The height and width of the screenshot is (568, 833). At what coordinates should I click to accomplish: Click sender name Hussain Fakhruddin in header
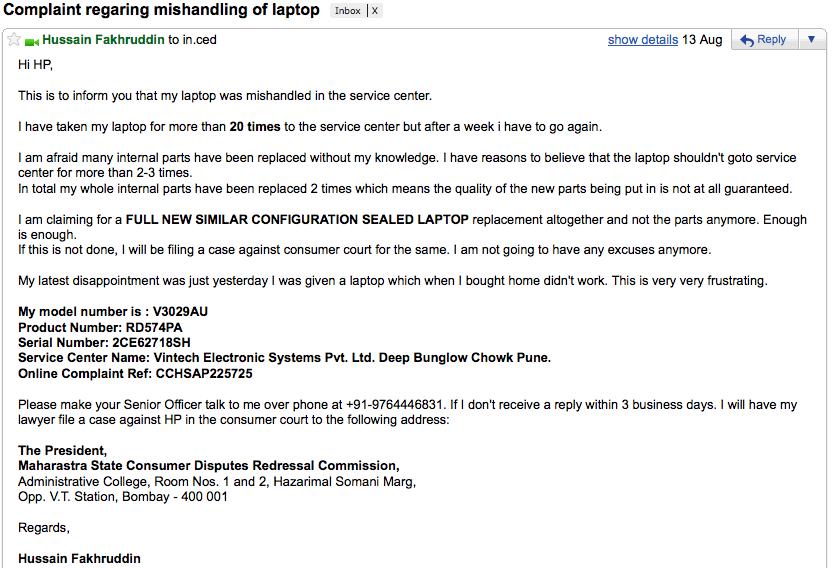pyautogui.click(x=103, y=40)
